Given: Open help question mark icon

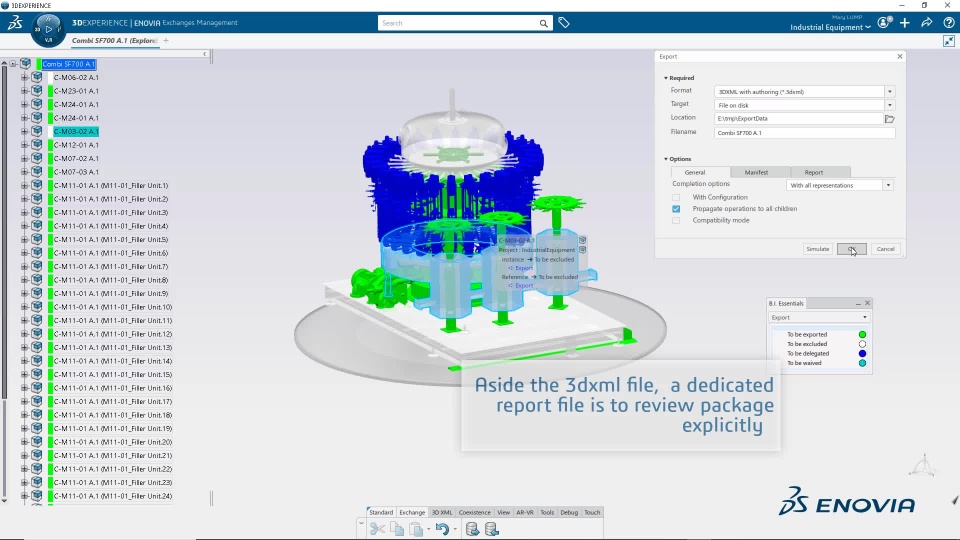Looking at the screenshot, I should pos(949,23).
